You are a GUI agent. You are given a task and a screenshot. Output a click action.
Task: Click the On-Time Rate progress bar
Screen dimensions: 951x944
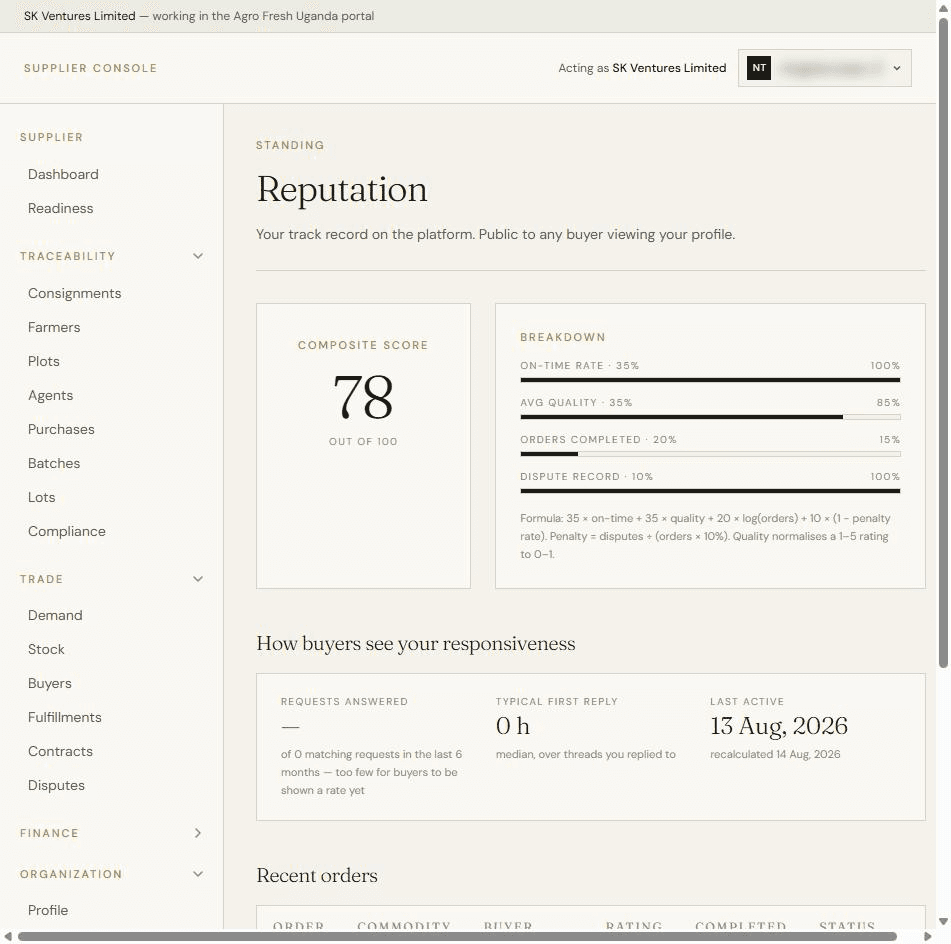(x=710, y=380)
